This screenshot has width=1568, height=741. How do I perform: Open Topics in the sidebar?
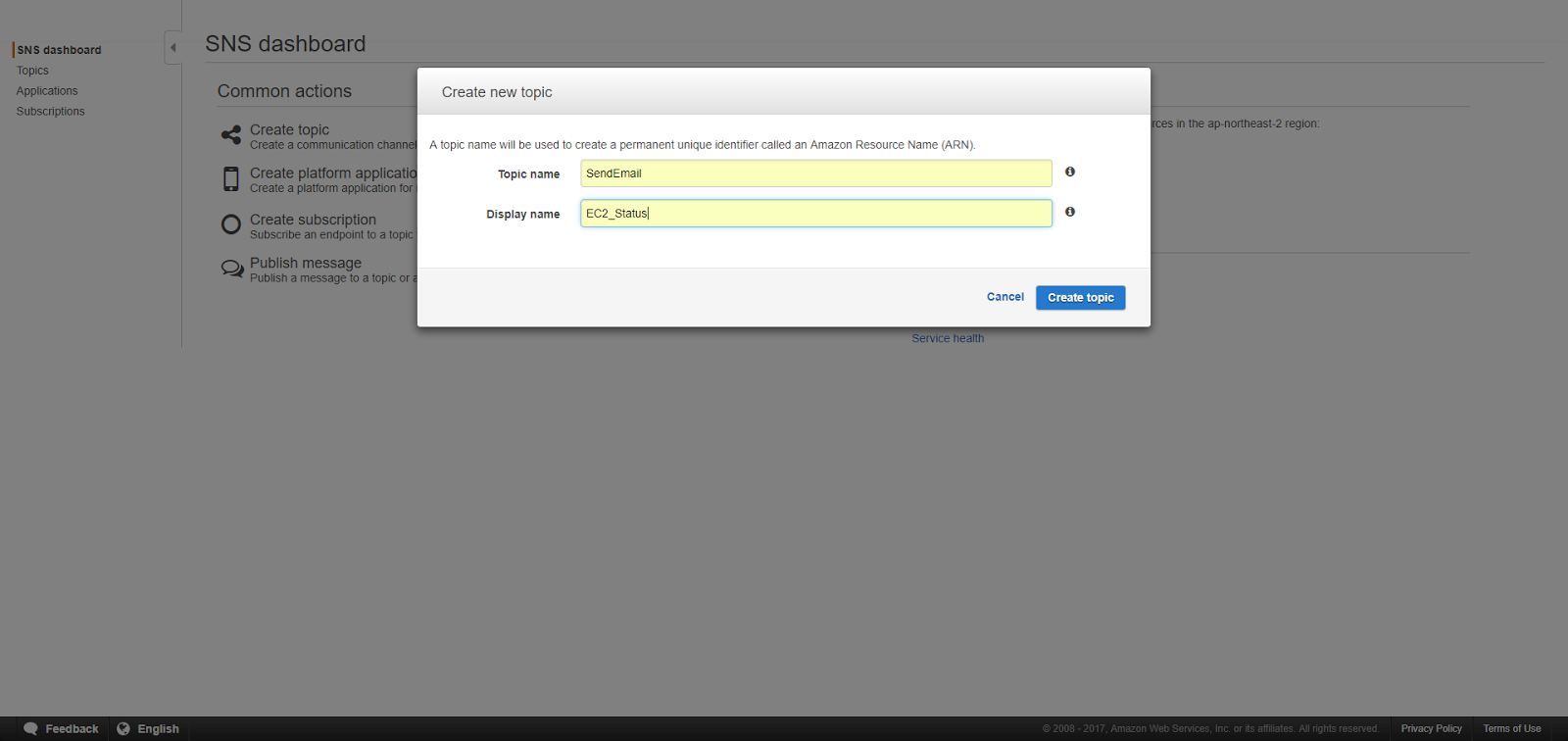32,71
